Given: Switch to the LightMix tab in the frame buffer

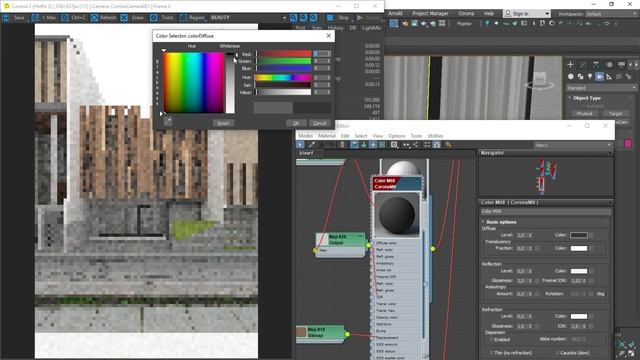Looking at the screenshot, I should pyautogui.click(x=371, y=28).
